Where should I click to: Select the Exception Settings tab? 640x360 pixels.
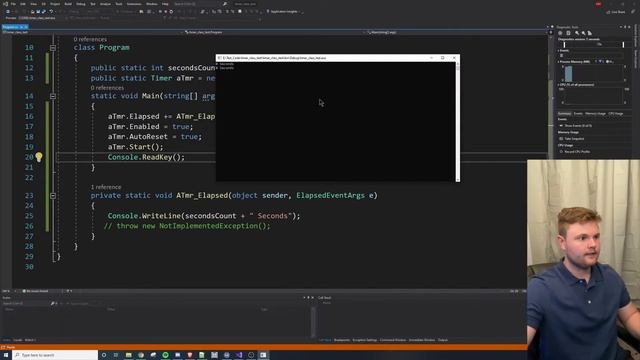pos(364,340)
